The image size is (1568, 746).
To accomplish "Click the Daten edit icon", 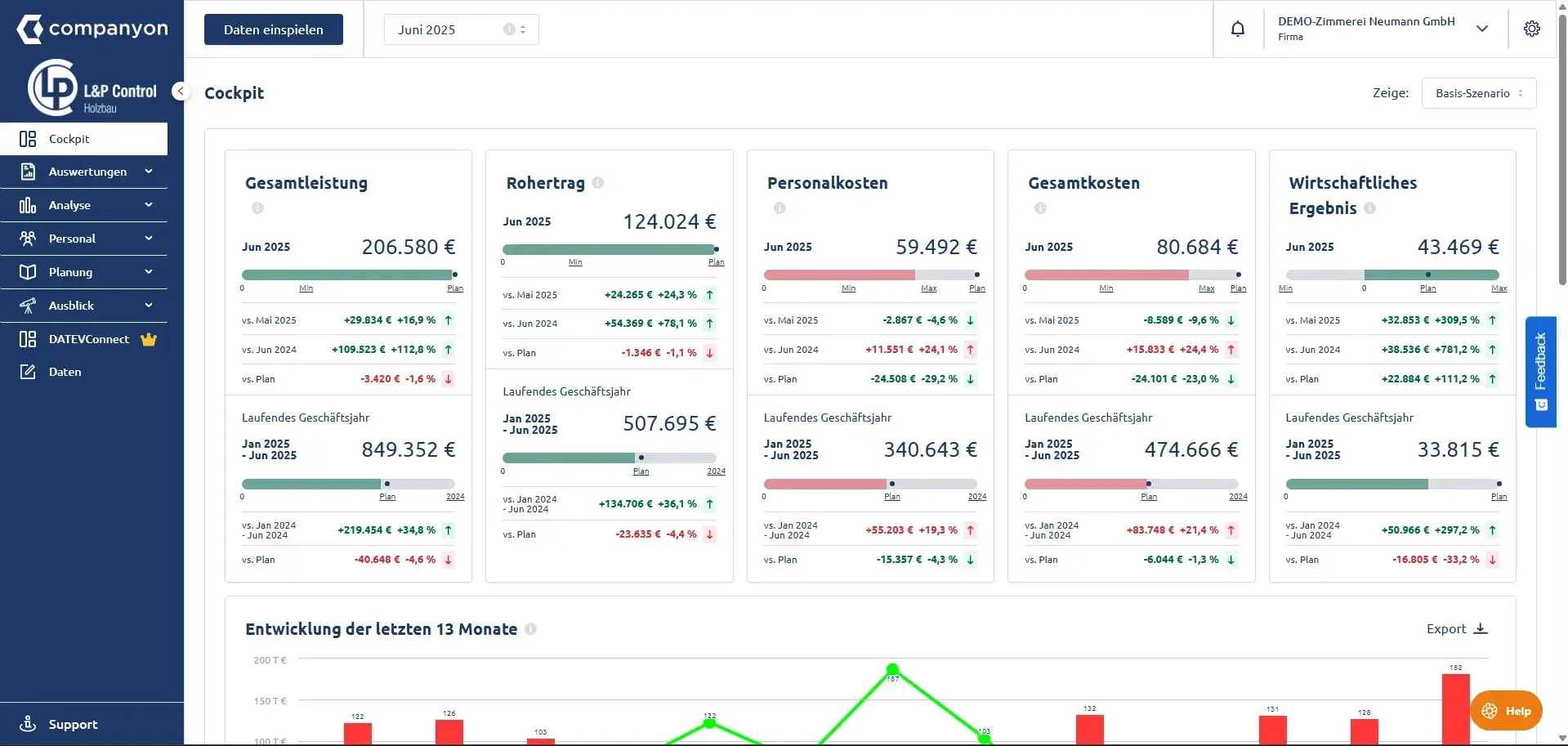I will [x=28, y=372].
